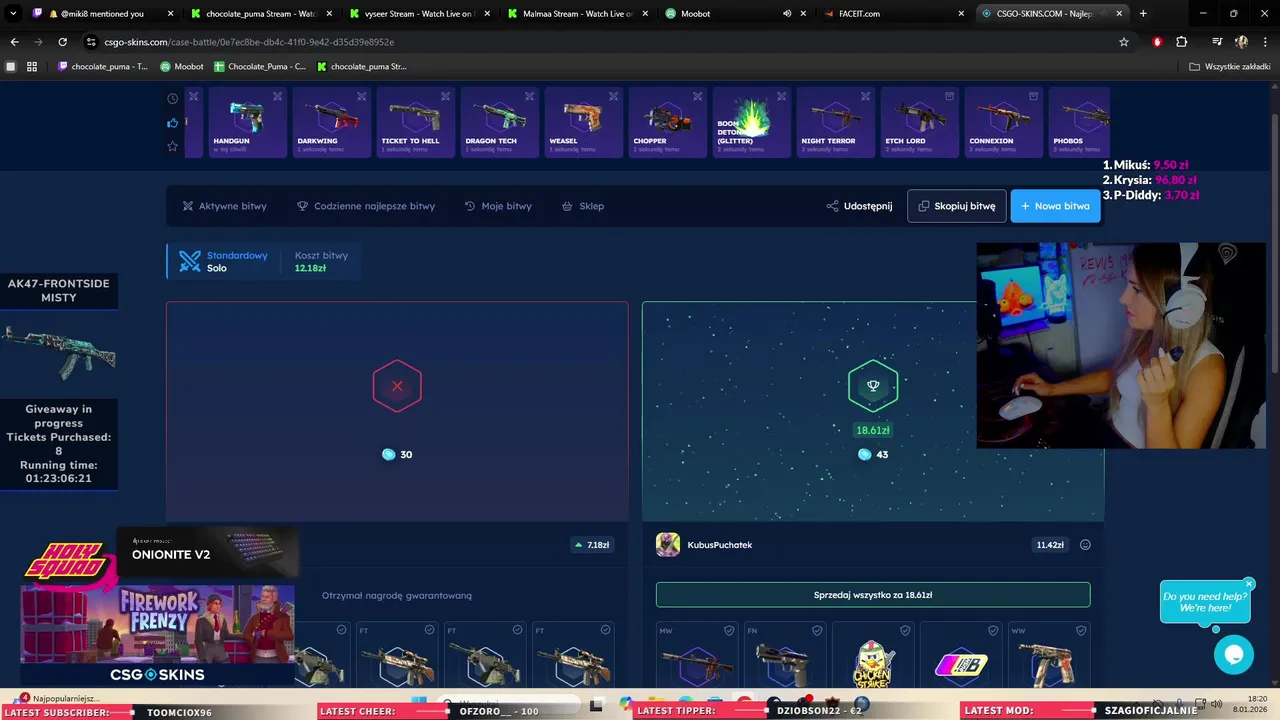Screen dimensions: 1280x720
Task: Click Skopiuj bitwę button
Action: coord(957,206)
